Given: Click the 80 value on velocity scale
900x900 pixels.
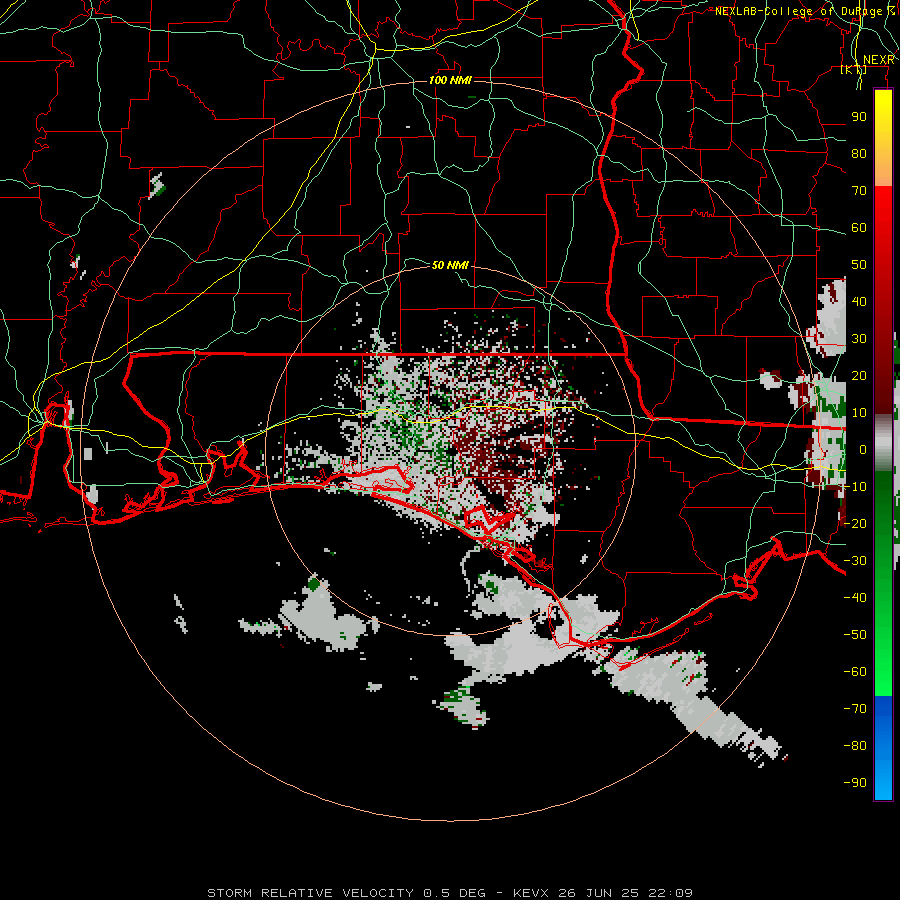Looking at the screenshot, I should pyautogui.click(x=859, y=154).
